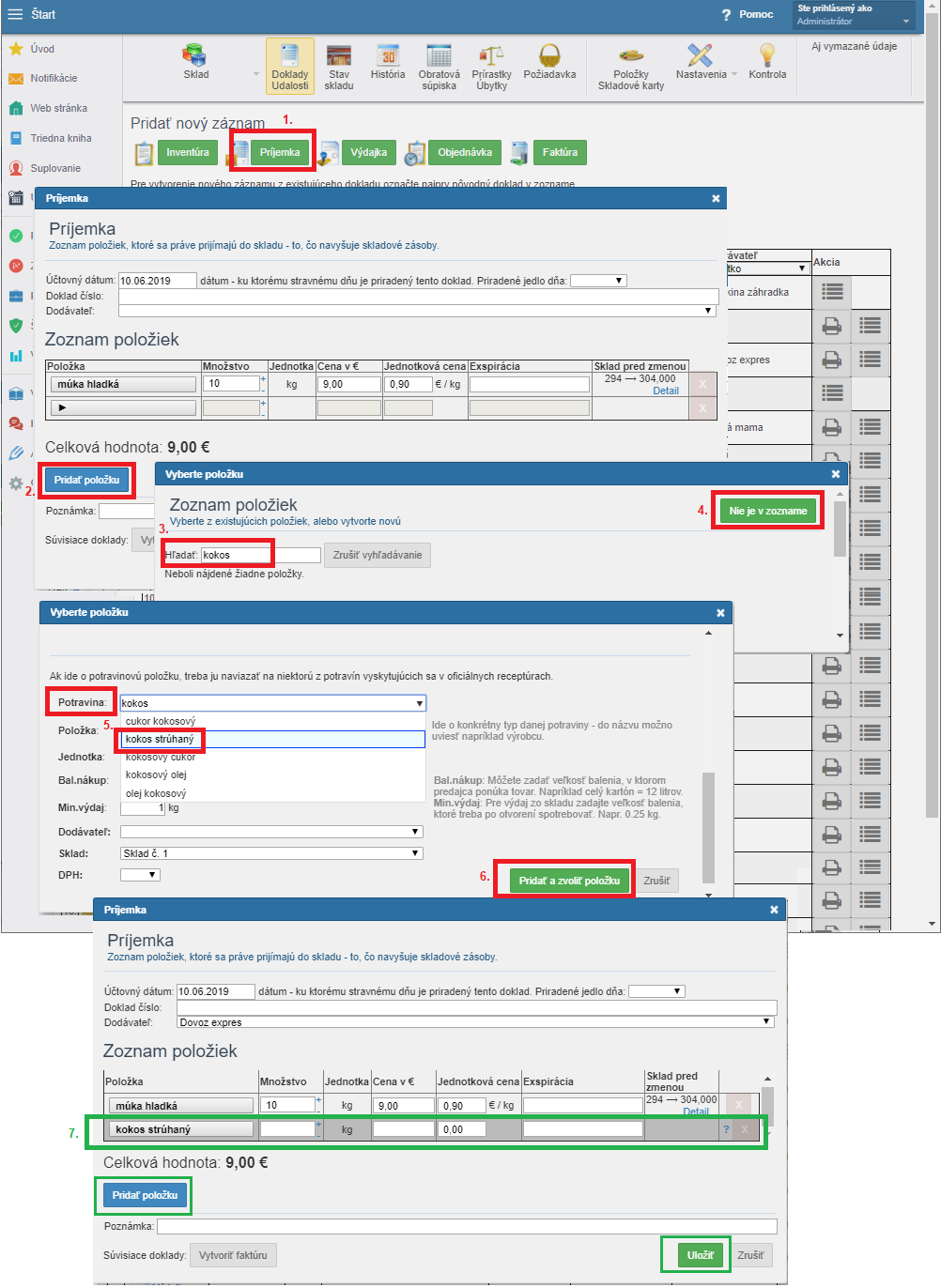
Task: Open Položky Skladové karty toolbar icon
Action: click(x=631, y=67)
